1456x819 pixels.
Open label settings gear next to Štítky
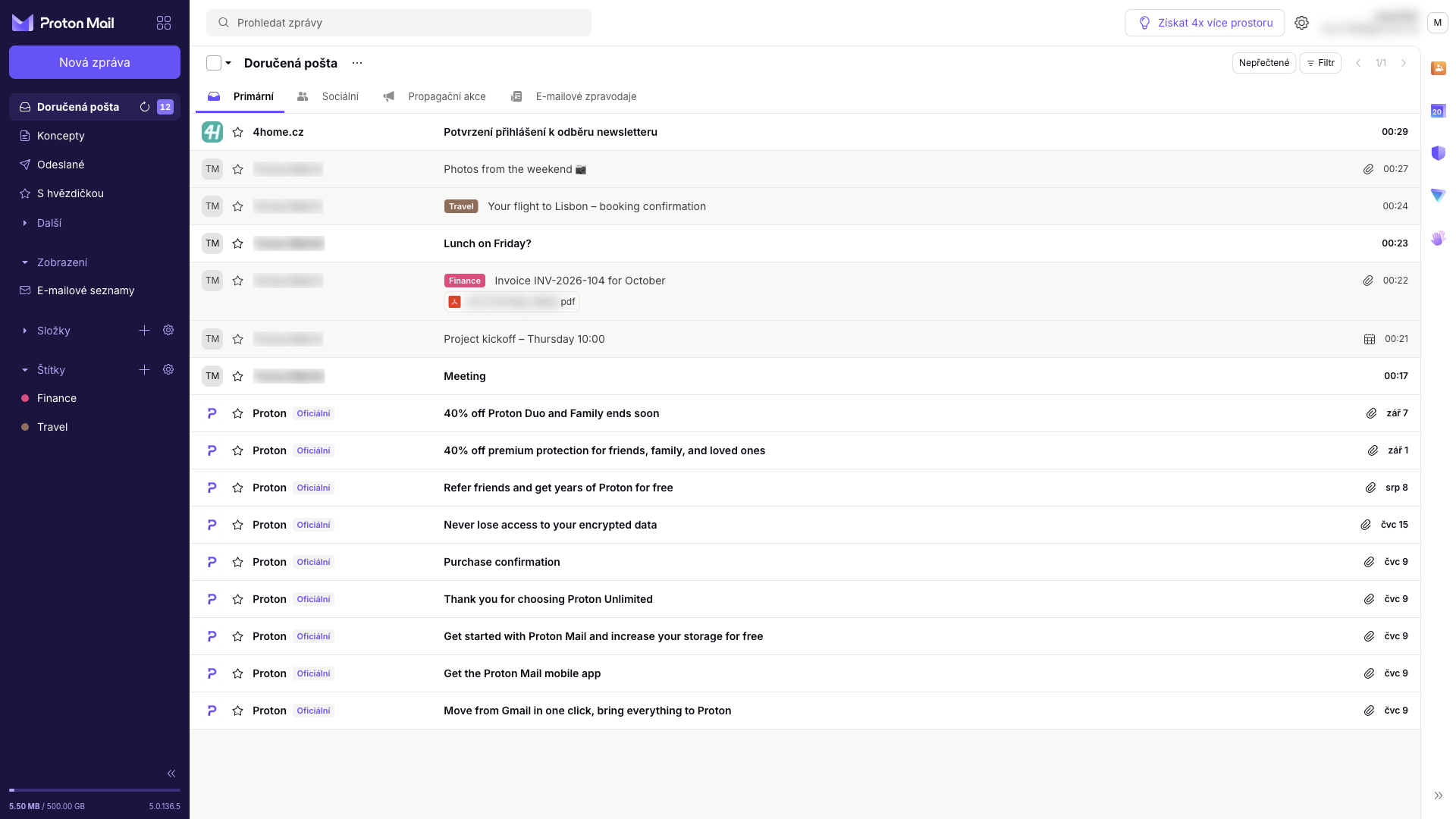168,369
